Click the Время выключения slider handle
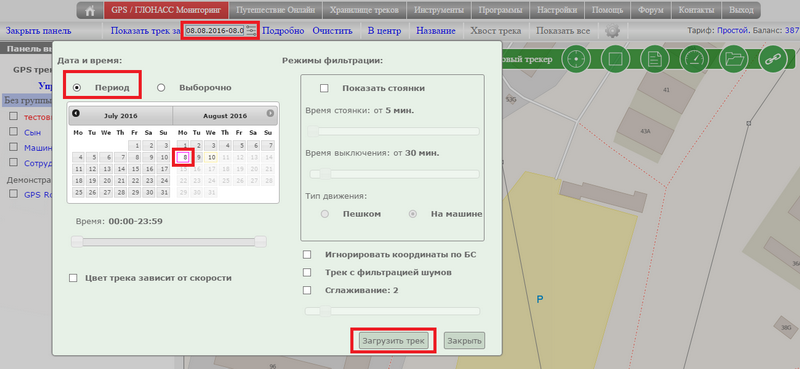This screenshot has width=800, height=369. pos(325,174)
